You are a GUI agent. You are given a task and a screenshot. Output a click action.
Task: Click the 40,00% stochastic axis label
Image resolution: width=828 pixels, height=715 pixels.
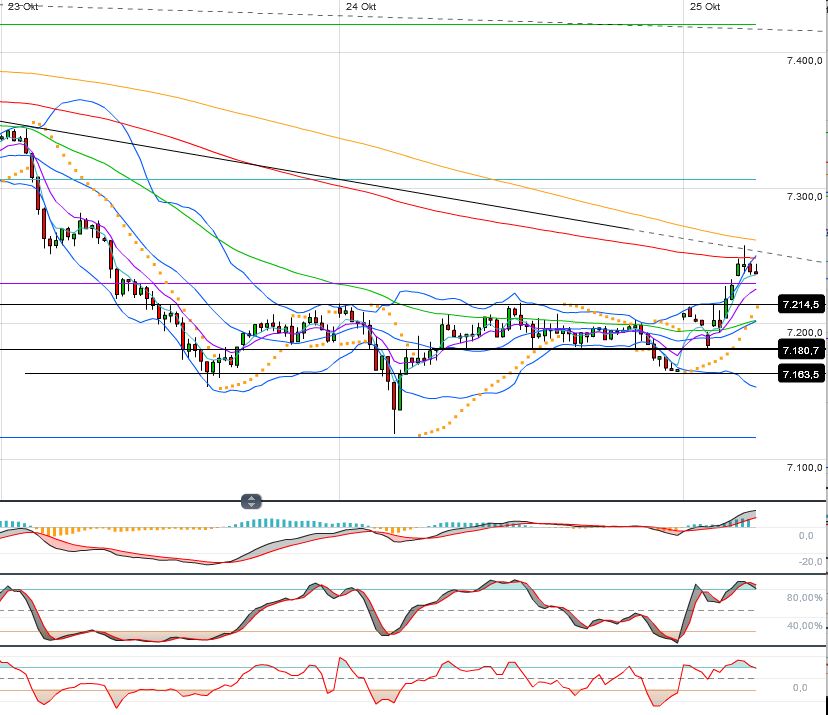(804, 626)
